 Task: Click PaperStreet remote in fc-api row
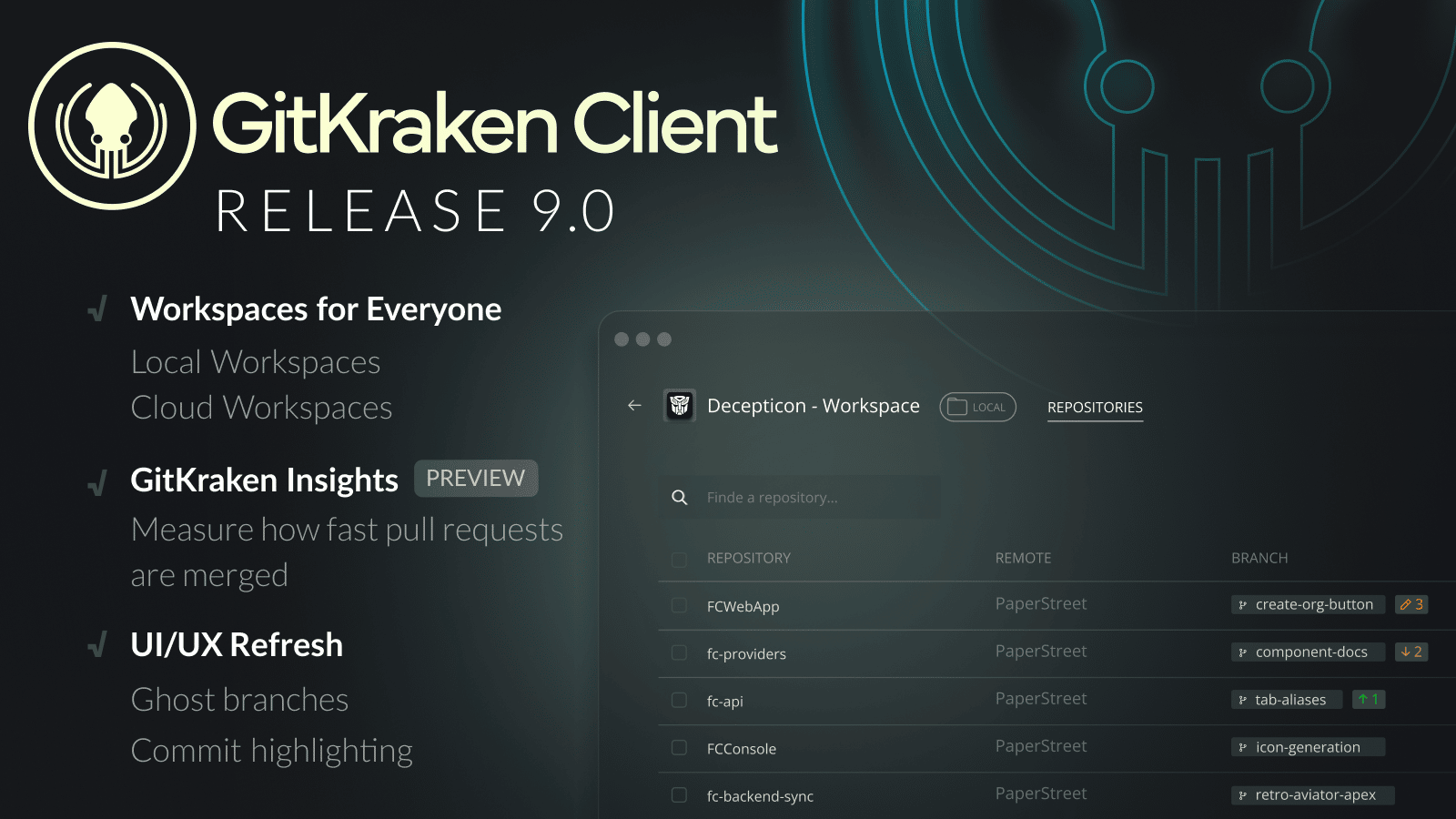[1041, 698]
